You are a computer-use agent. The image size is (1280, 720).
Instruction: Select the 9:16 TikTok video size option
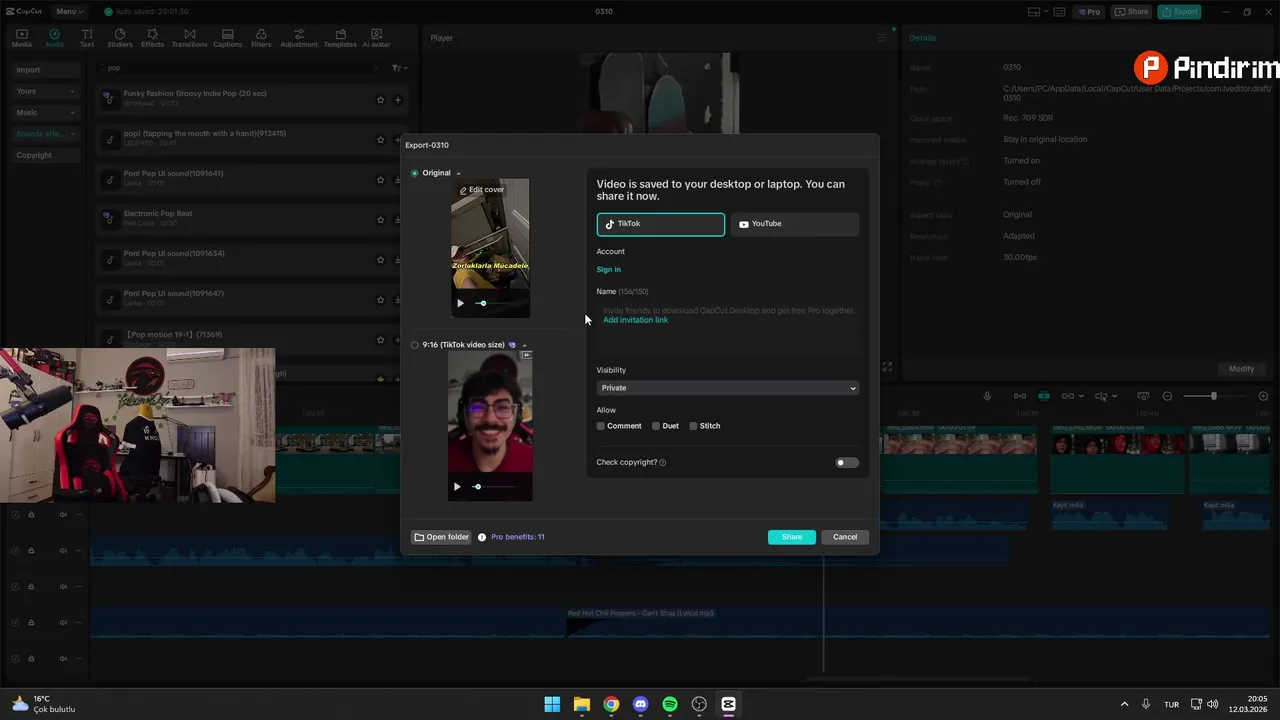415,345
